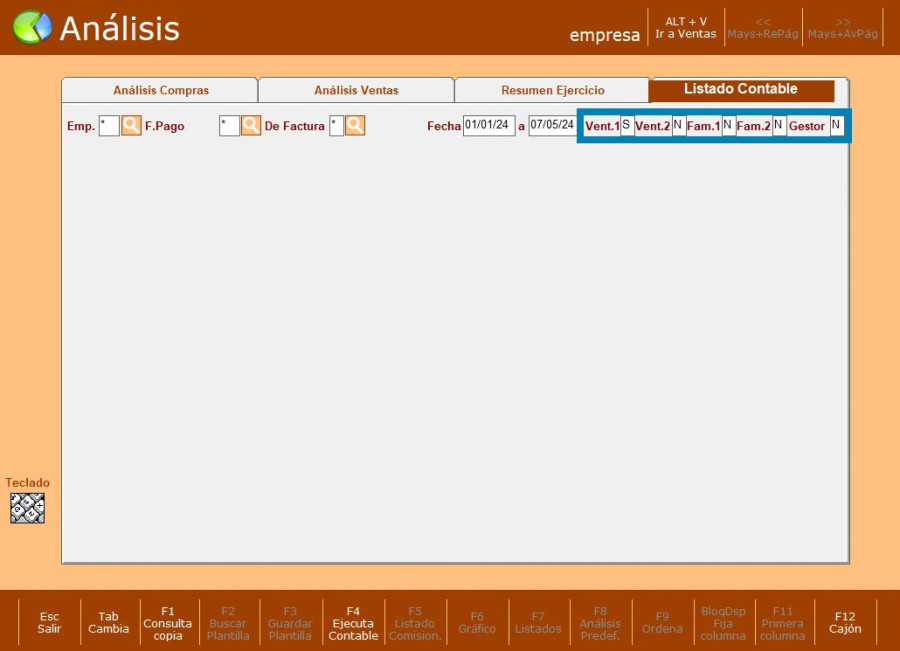Toggle the Gestor S/N field
The image size is (900, 651).
click(x=837, y=126)
